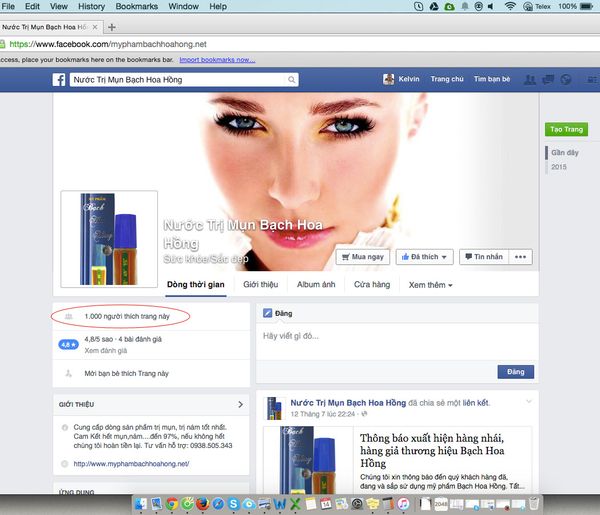
Task: Open the Bookmarks menu
Action: pyautogui.click(x=137, y=7)
